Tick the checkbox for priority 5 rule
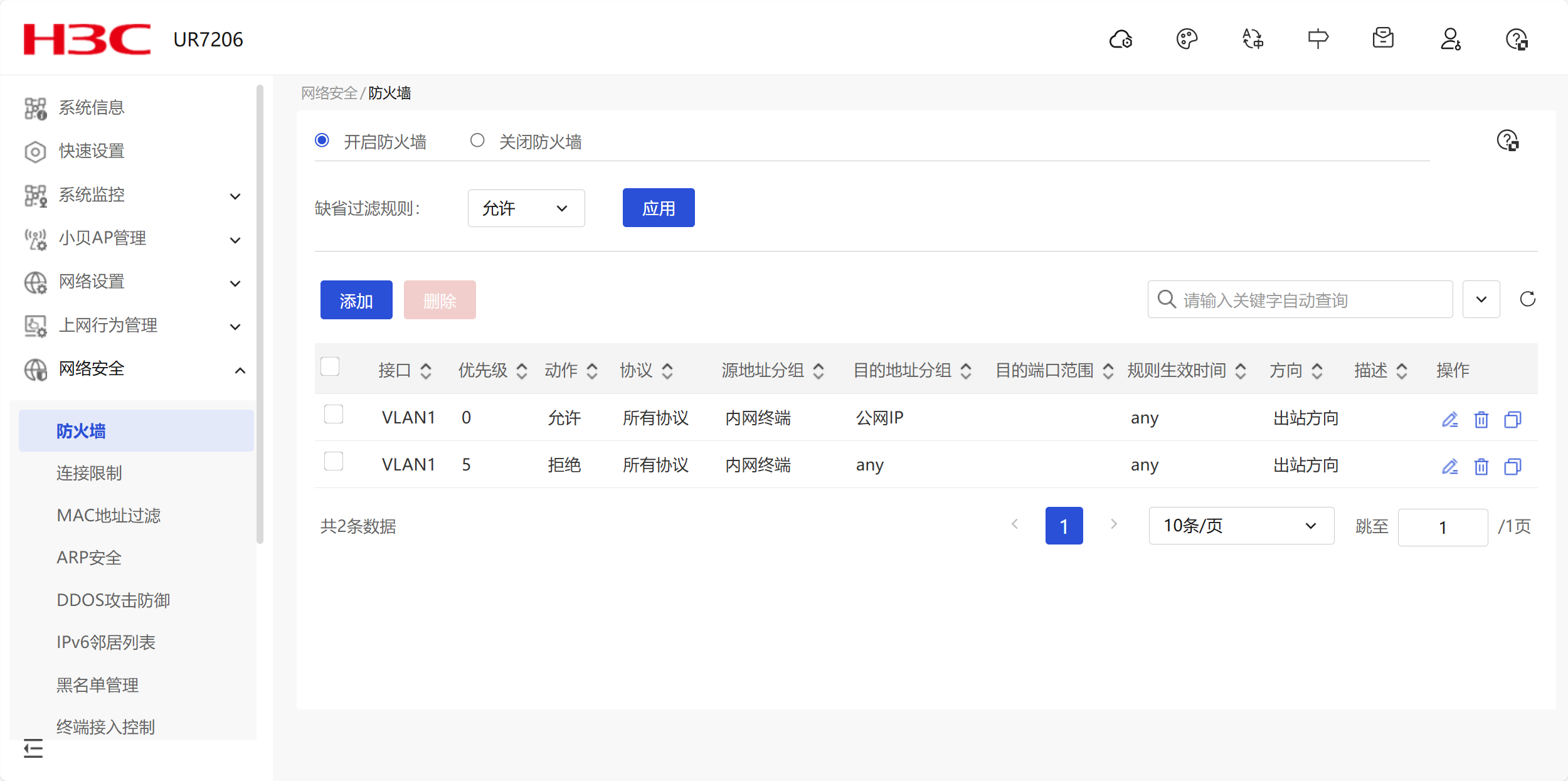 pos(334,462)
